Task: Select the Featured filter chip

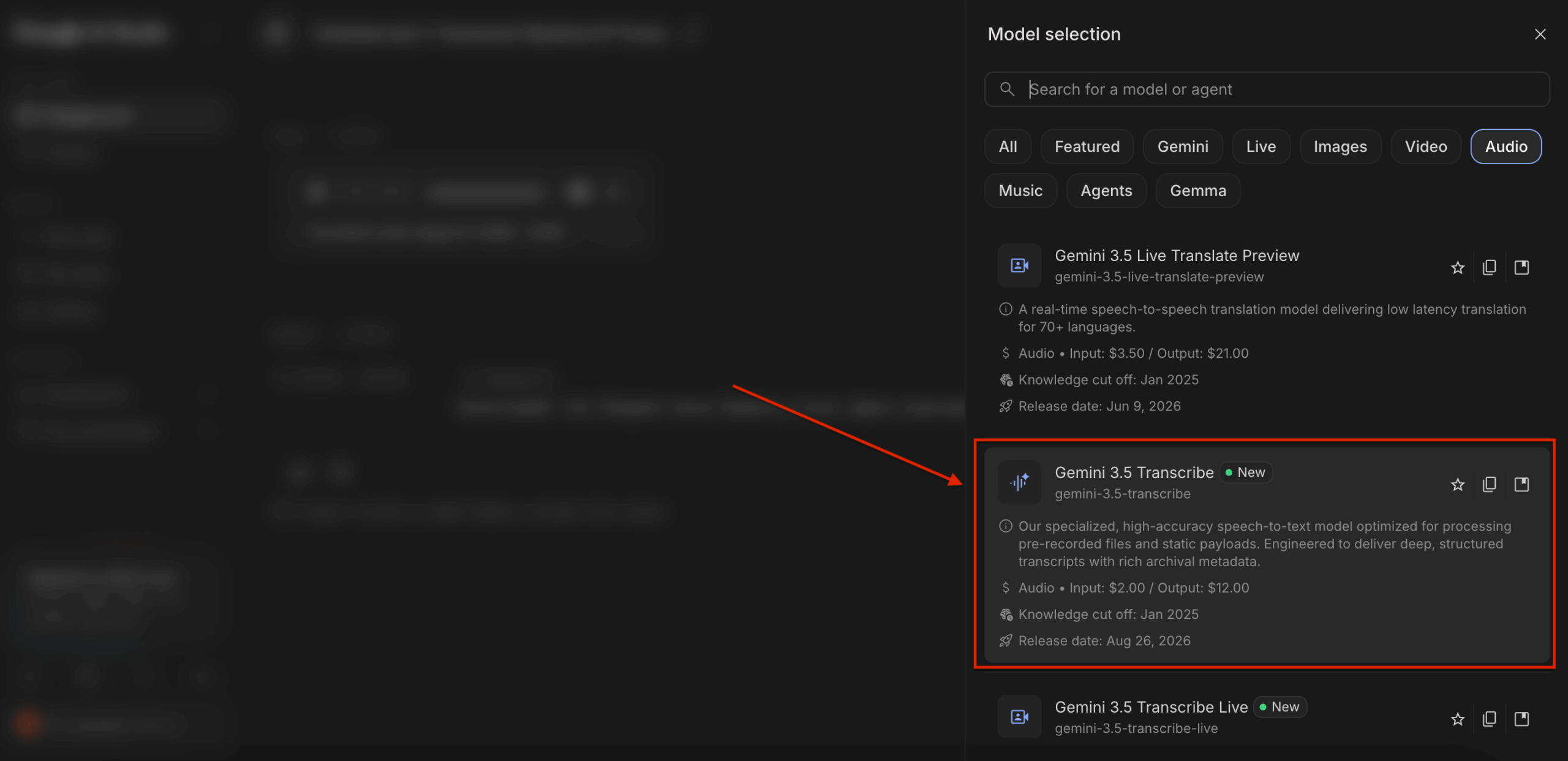Action: coord(1087,146)
